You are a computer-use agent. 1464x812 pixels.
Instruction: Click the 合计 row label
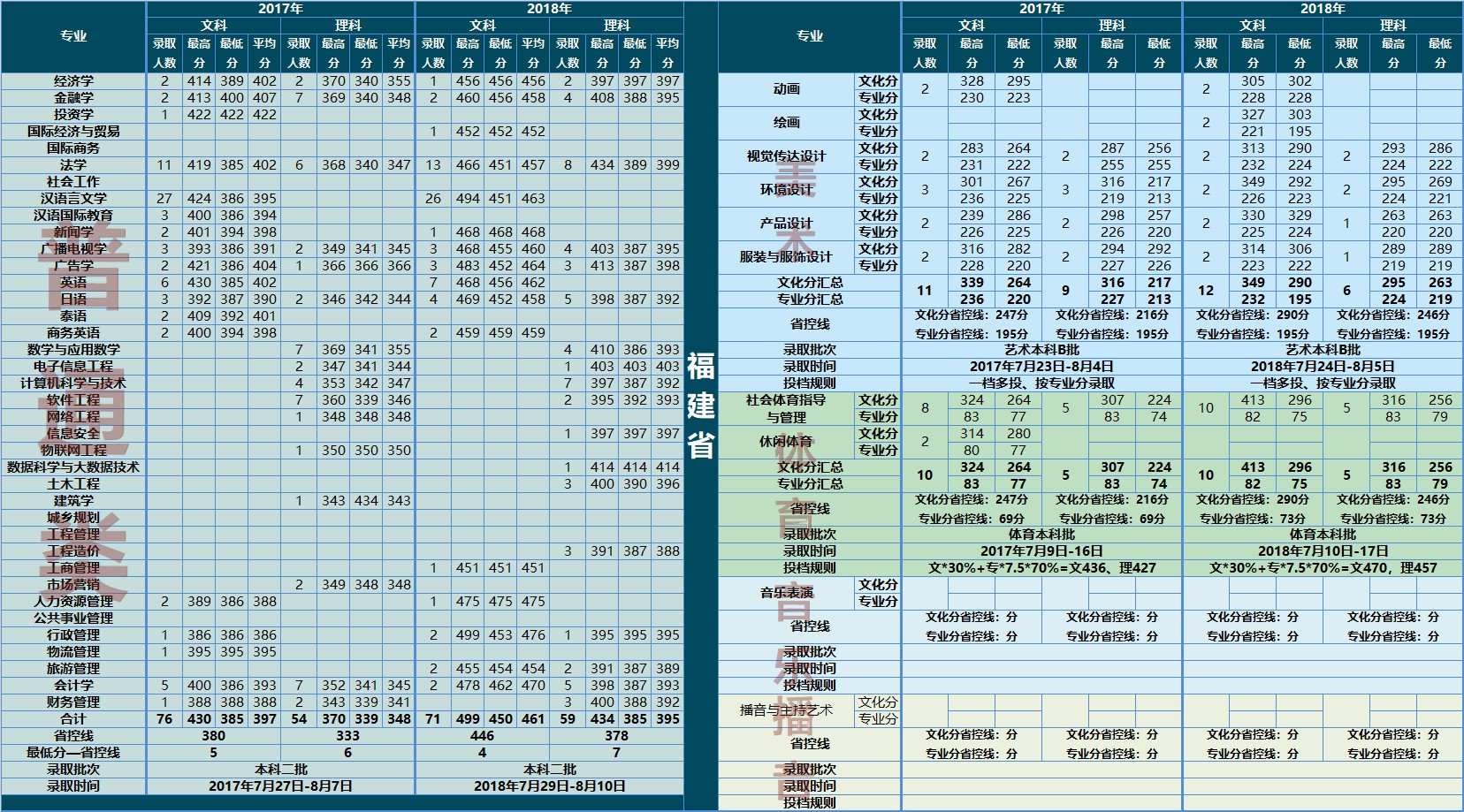tap(73, 719)
